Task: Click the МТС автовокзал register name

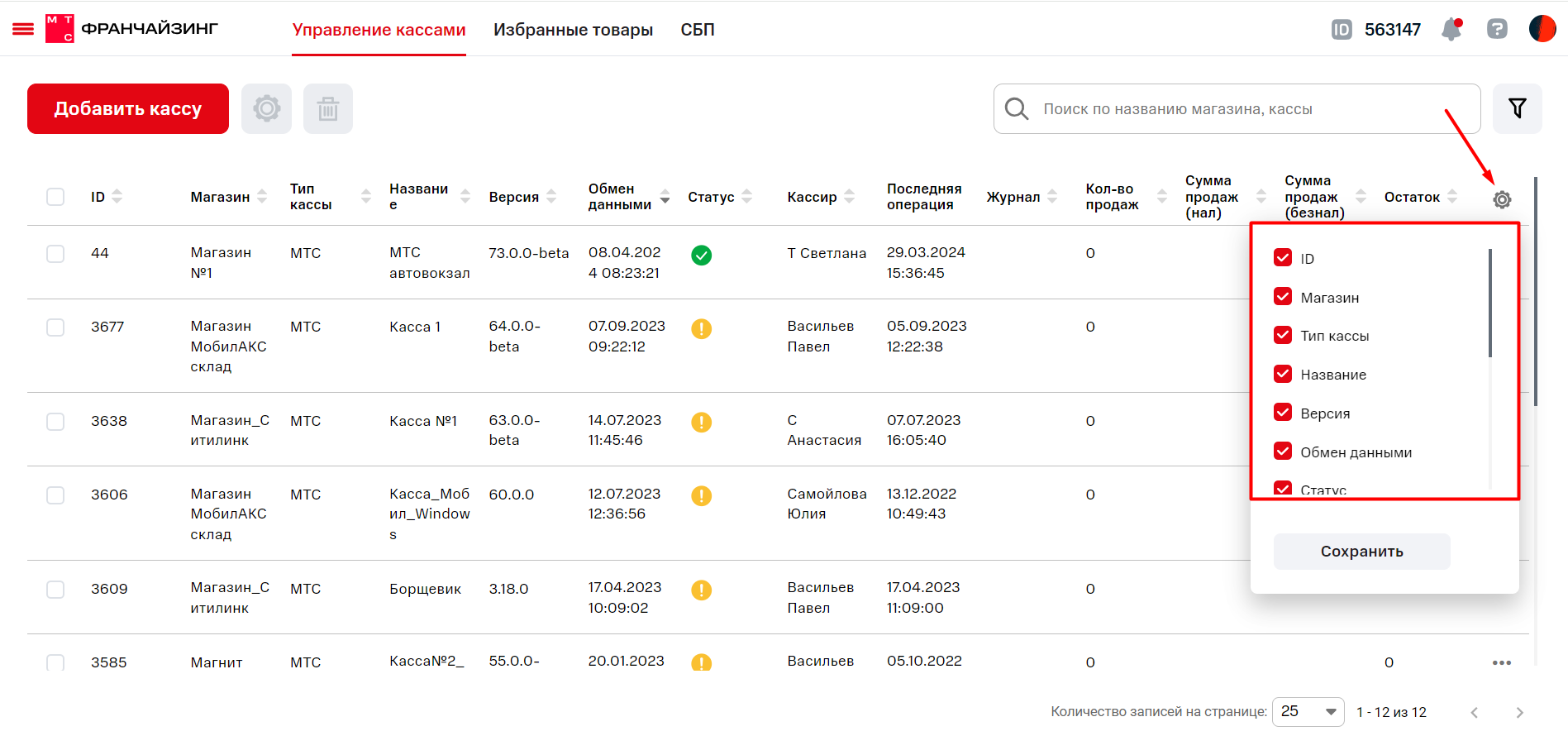Action: pos(429,263)
